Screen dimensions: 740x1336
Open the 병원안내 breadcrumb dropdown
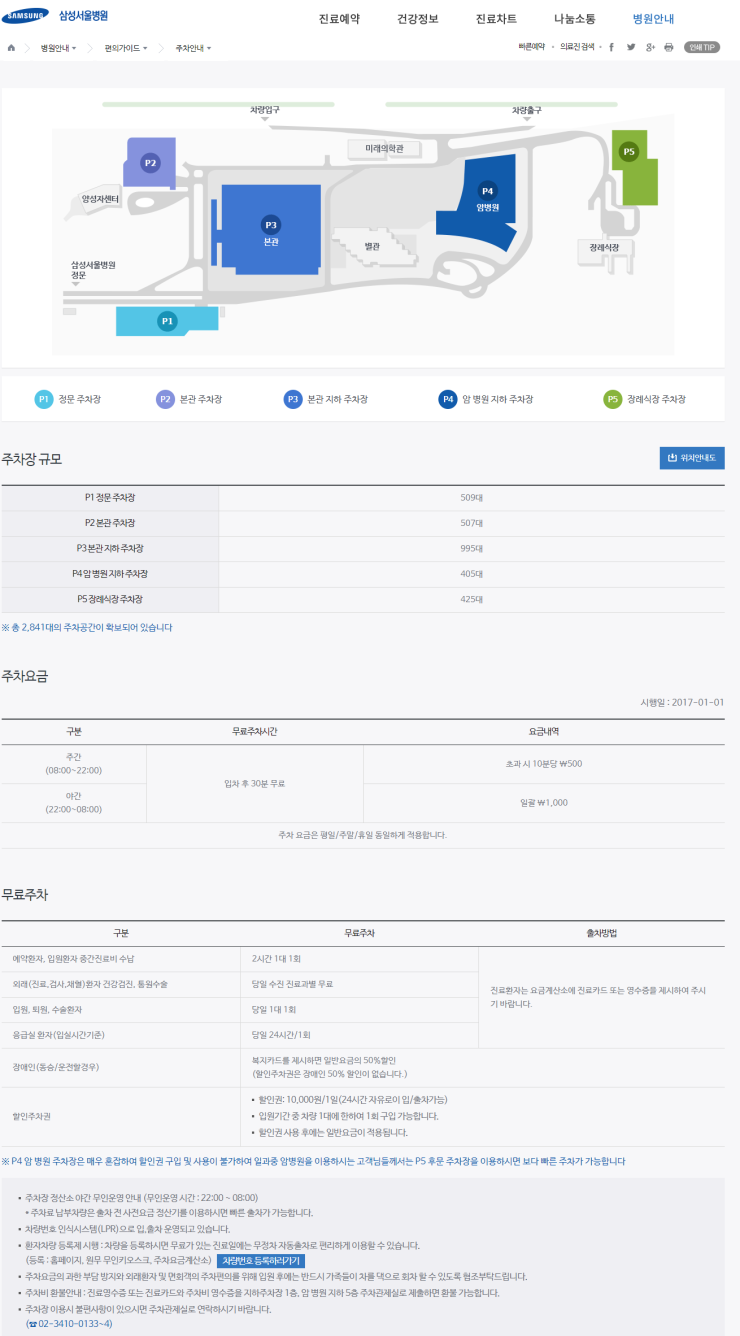coord(58,48)
